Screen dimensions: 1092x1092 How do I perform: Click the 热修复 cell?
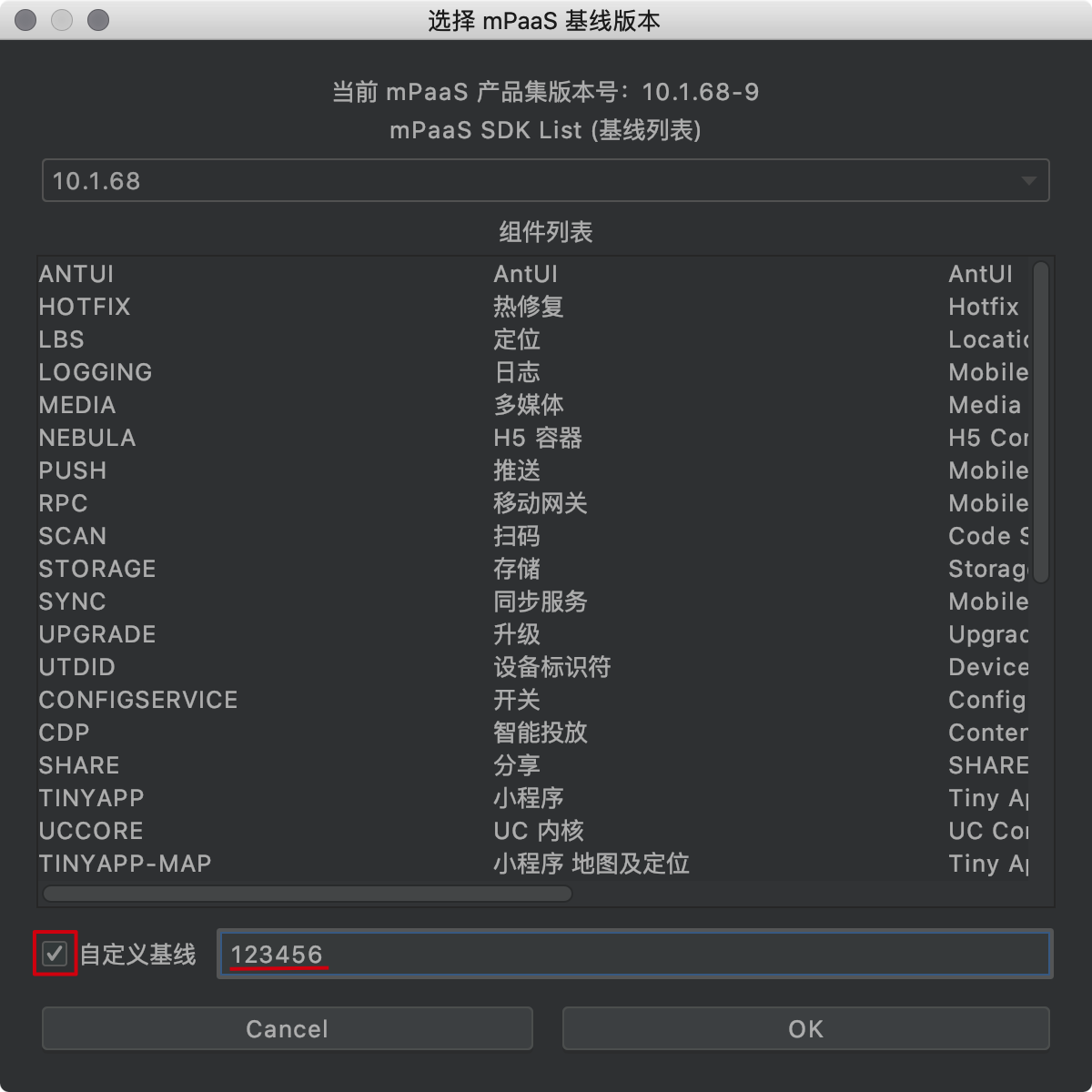pyautogui.click(x=529, y=307)
